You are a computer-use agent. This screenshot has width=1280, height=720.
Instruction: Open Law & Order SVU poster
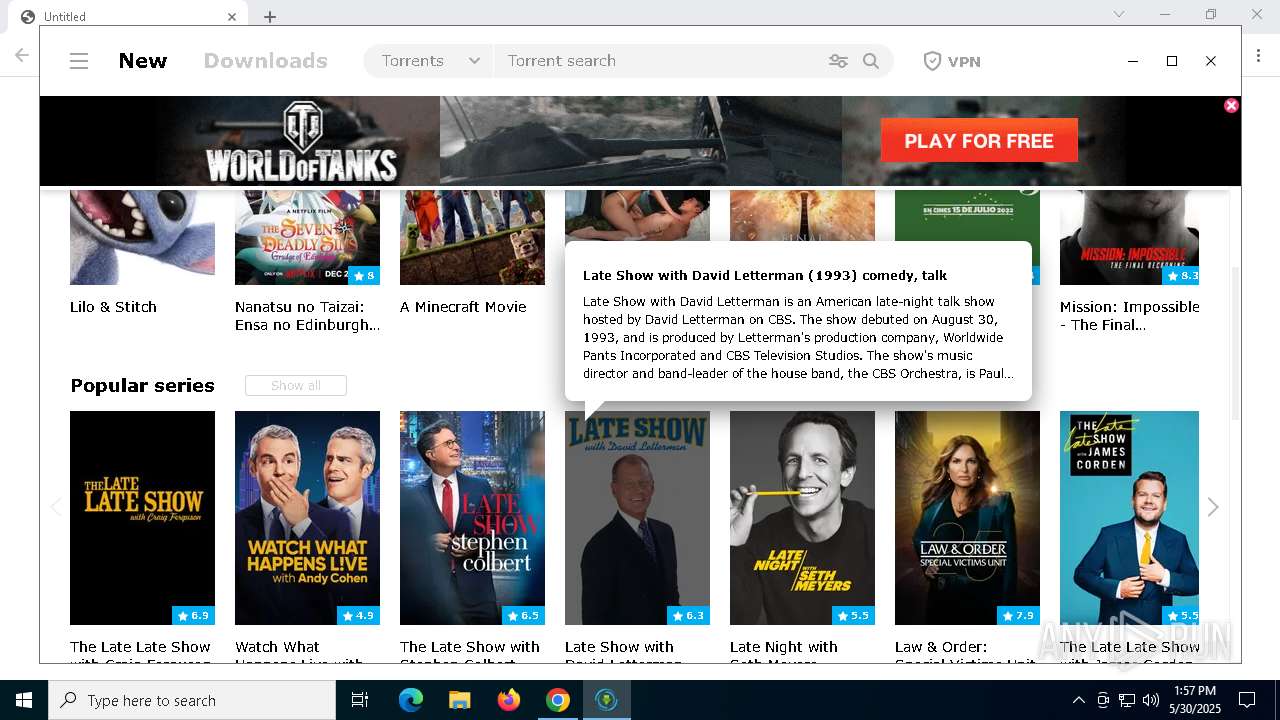coord(967,518)
